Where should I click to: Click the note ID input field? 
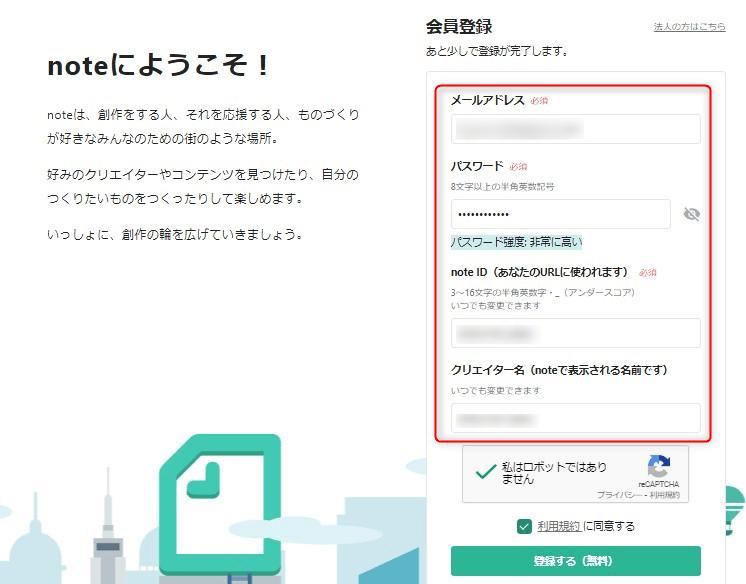[576, 333]
